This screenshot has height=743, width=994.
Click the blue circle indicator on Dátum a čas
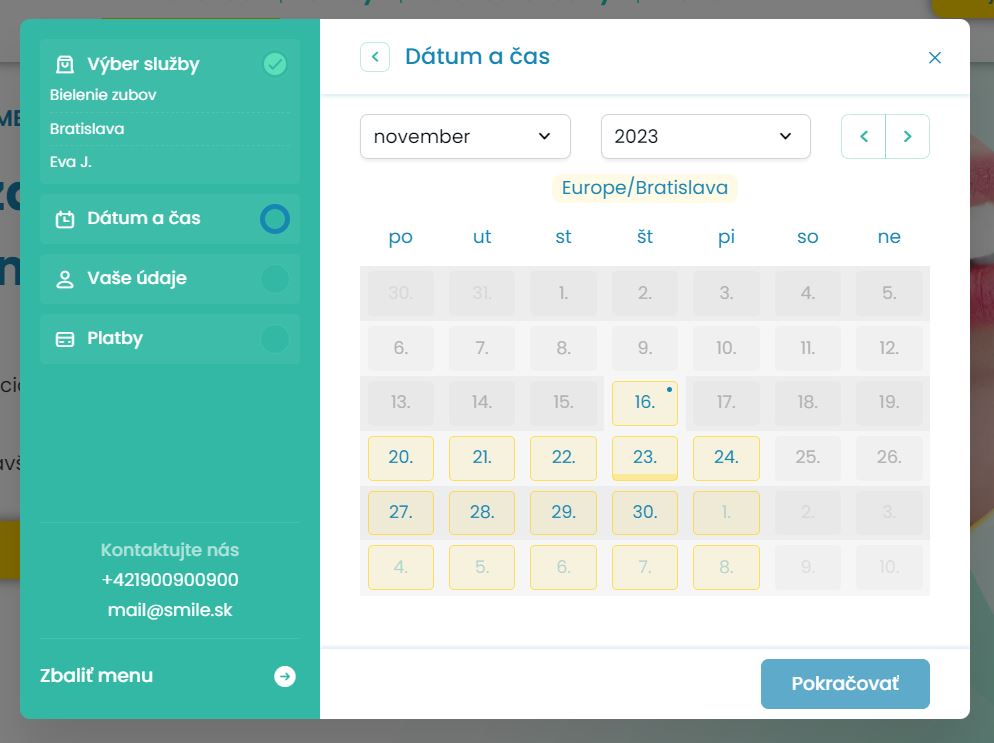pyautogui.click(x=274, y=219)
